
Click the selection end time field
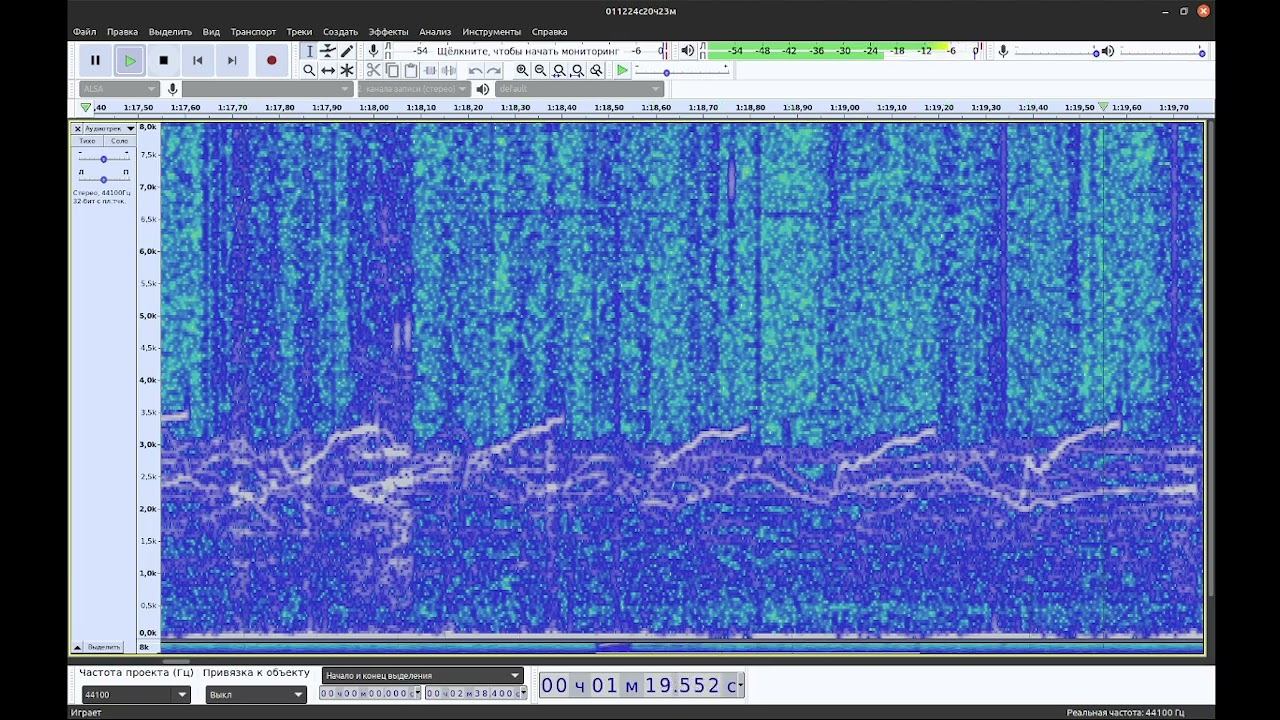point(476,693)
